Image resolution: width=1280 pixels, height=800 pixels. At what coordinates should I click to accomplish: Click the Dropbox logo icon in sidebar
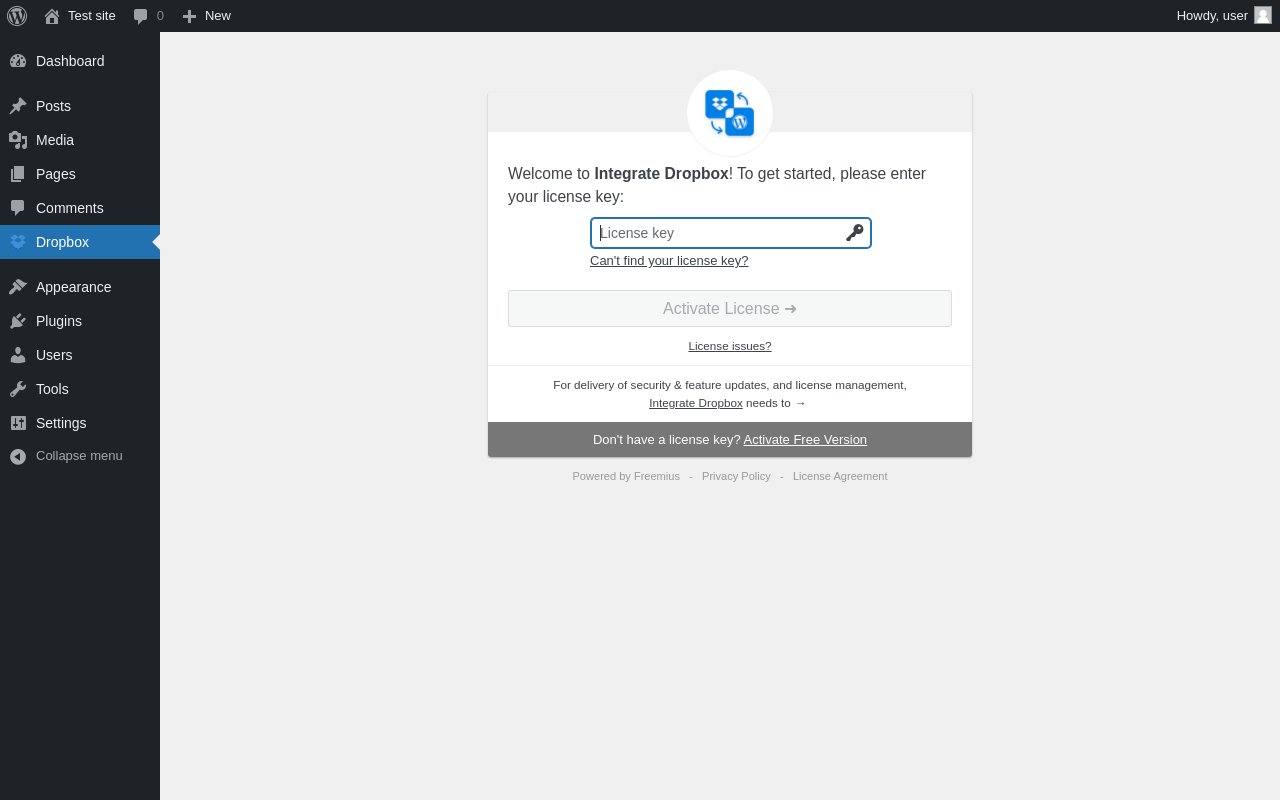tap(18, 242)
